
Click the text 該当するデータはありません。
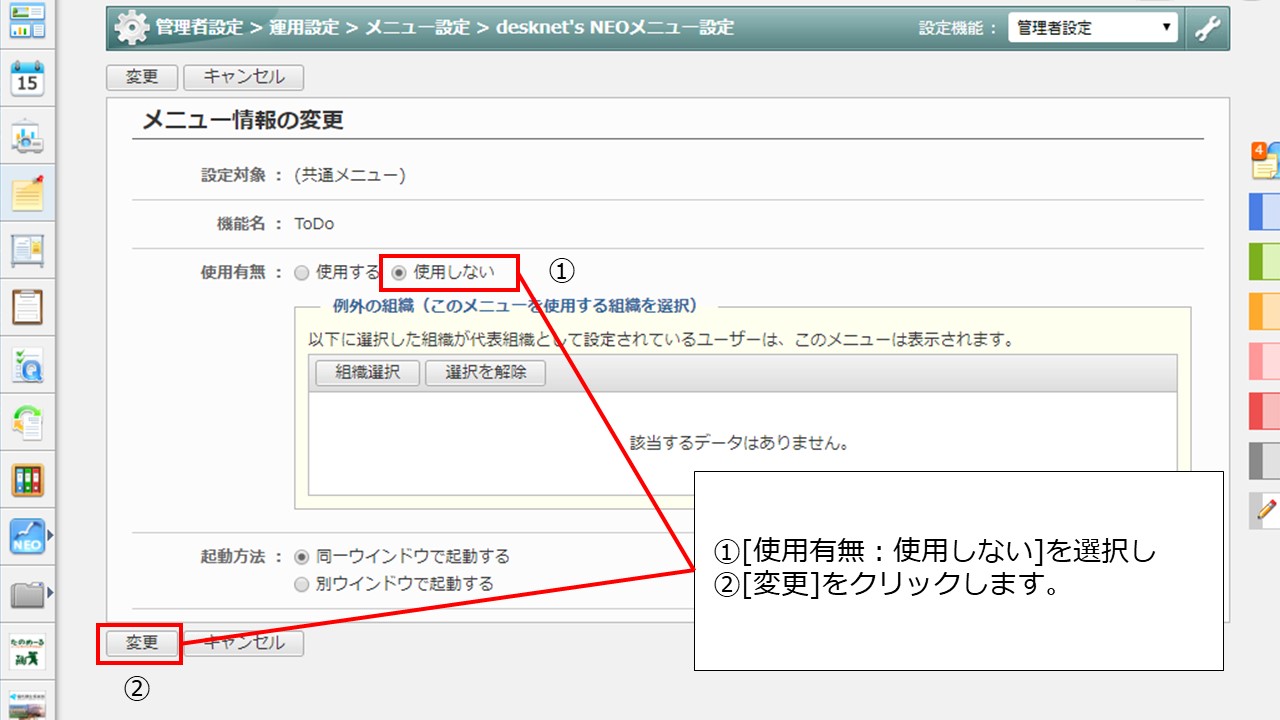[740, 443]
